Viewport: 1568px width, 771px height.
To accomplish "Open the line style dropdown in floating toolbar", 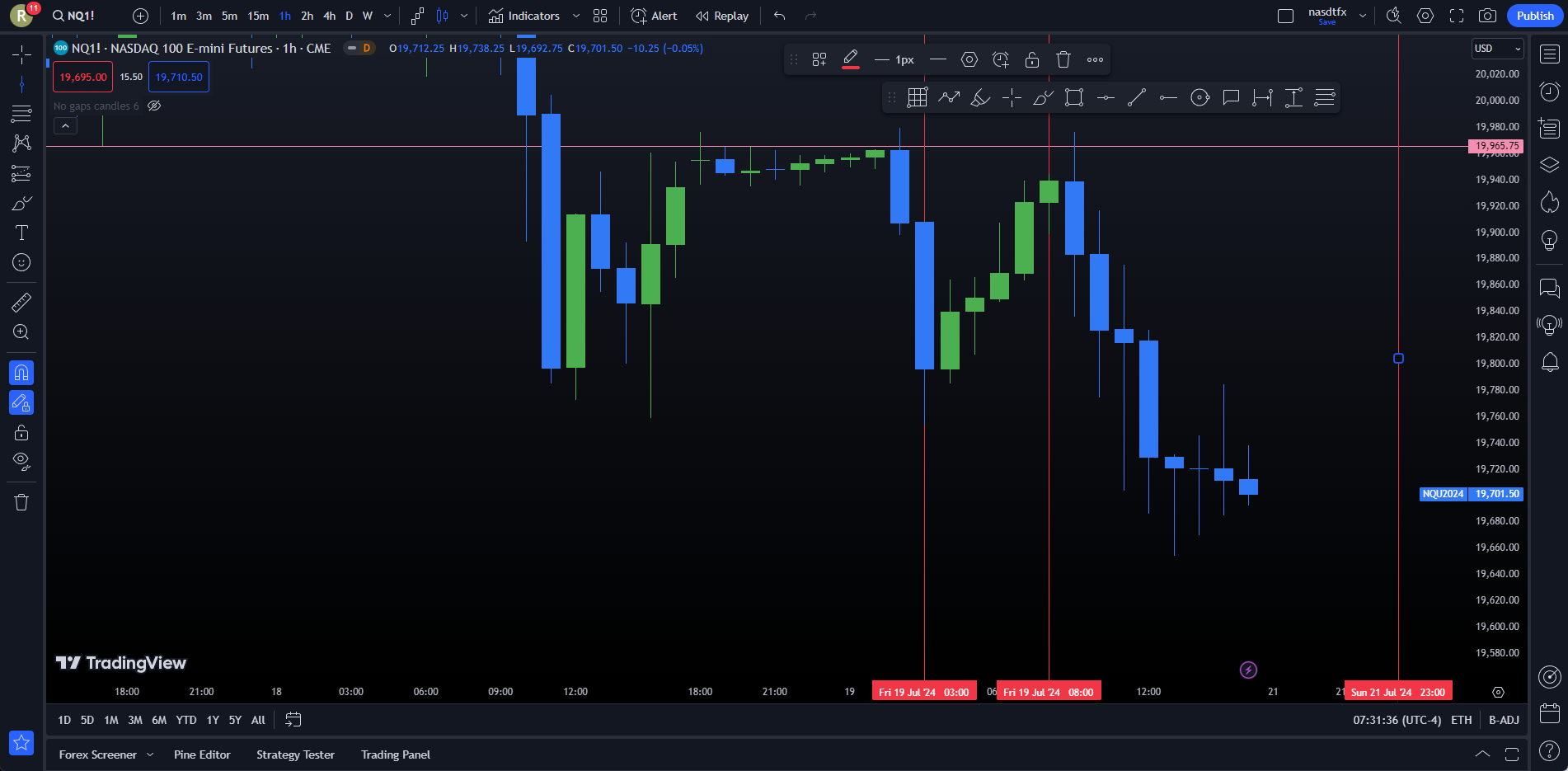I will coord(937,59).
